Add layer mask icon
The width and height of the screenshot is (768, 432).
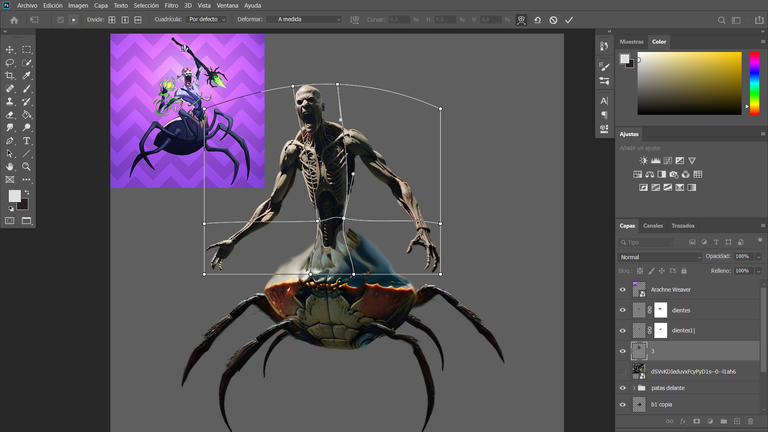(x=696, y=421)
